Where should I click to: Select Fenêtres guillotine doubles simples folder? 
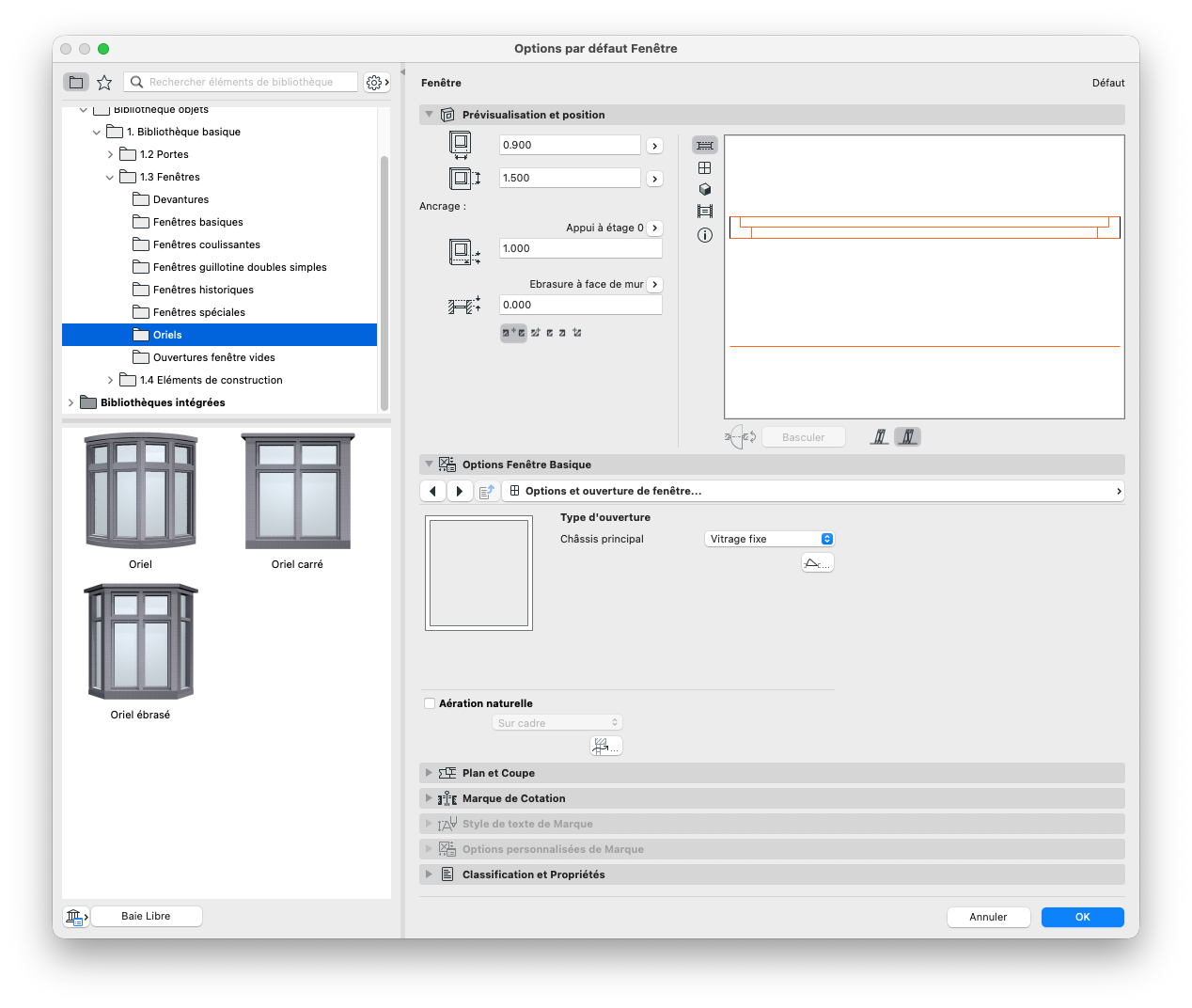(240, 267)
